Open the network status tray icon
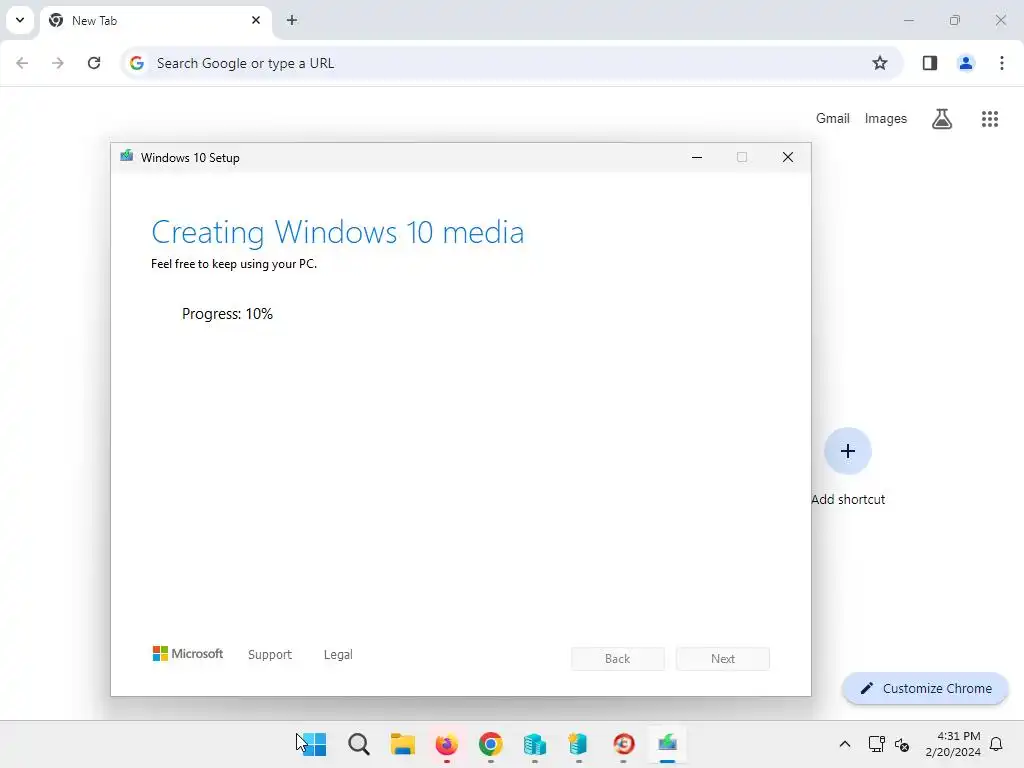Screen dimensions: 1024x768 [x=876, y=744]
